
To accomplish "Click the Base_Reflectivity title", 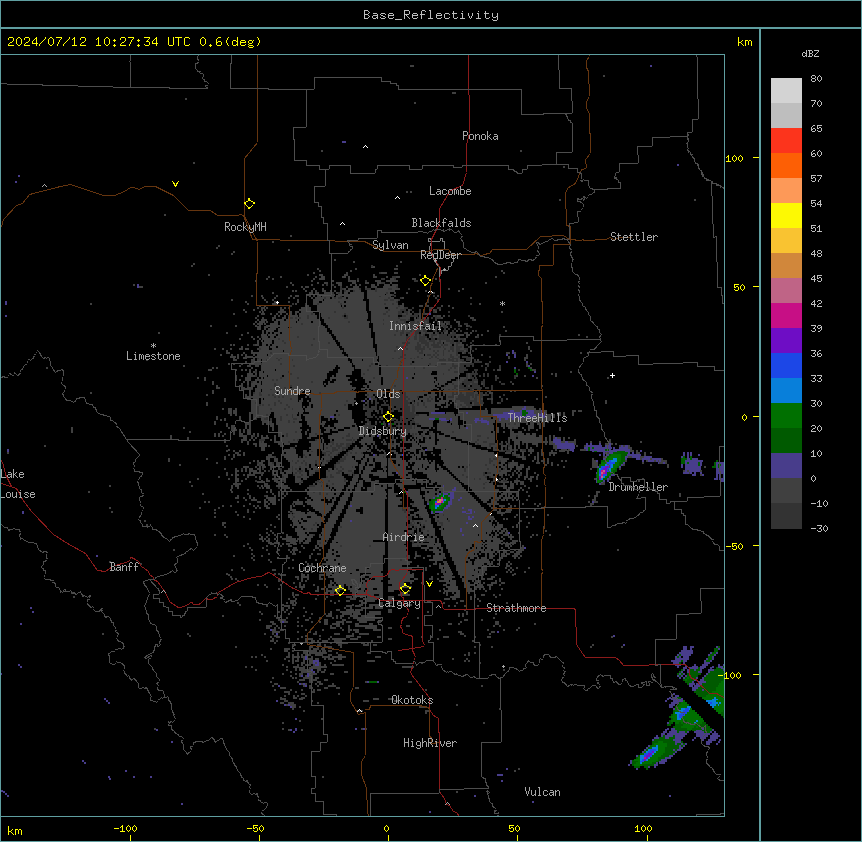I will (431, 15).
